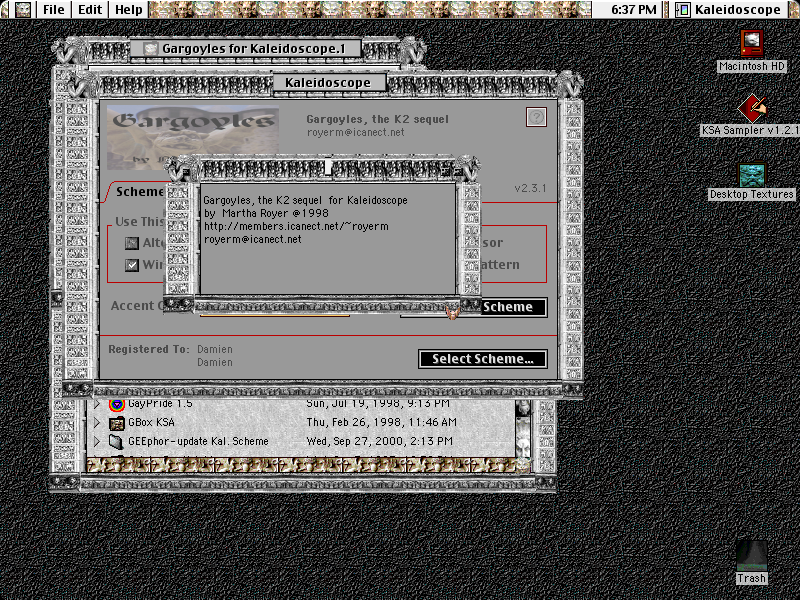Switch to the Scheme tab

point(139,192)
